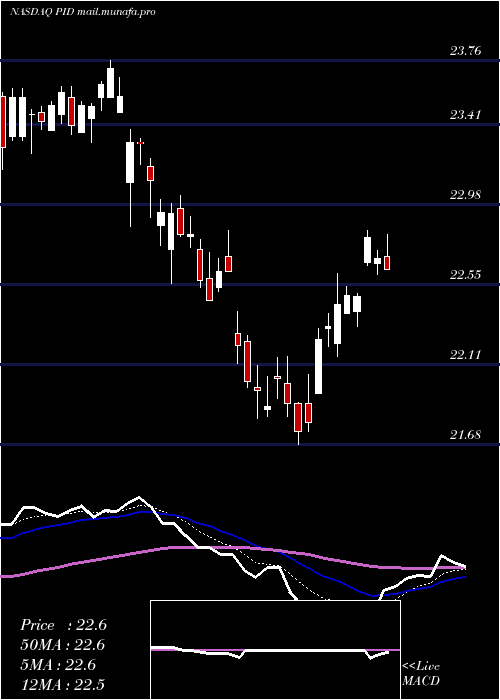Viewport: 500px width, 700px height.
Task: Select the 23.76 price level label
Action: [466, 51]
